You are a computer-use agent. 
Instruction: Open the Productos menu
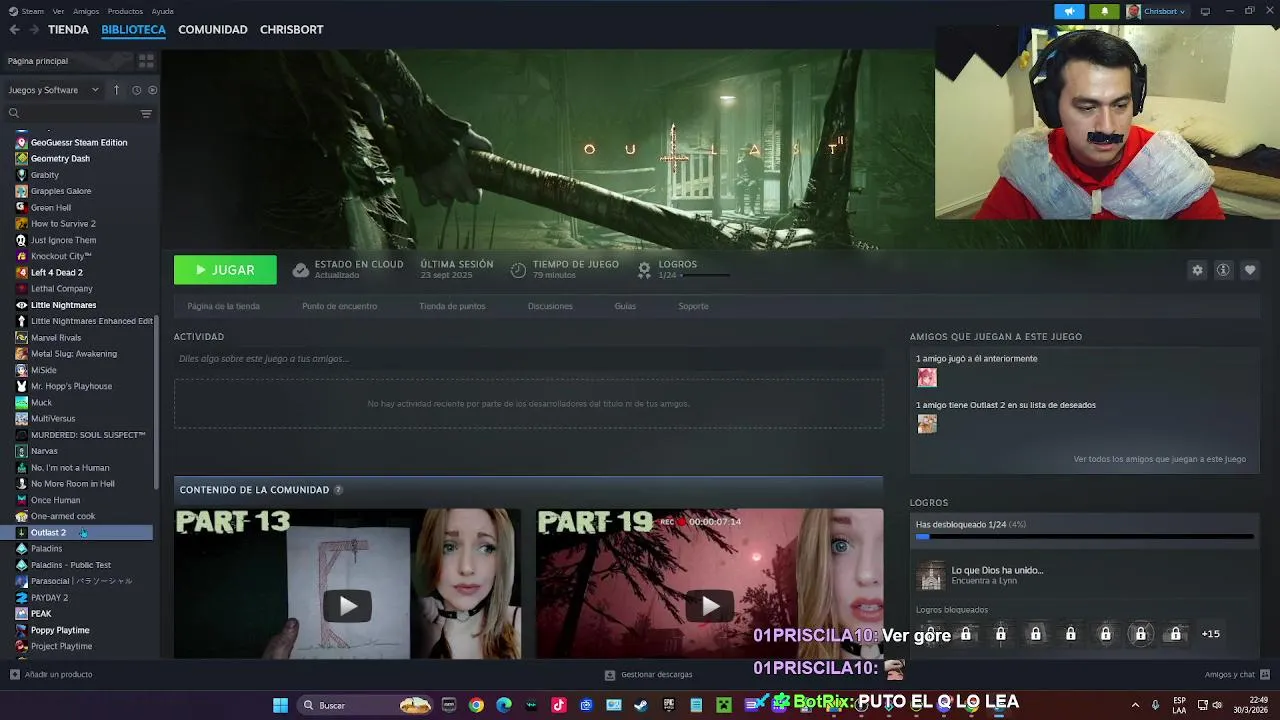(x=125, y=11)
